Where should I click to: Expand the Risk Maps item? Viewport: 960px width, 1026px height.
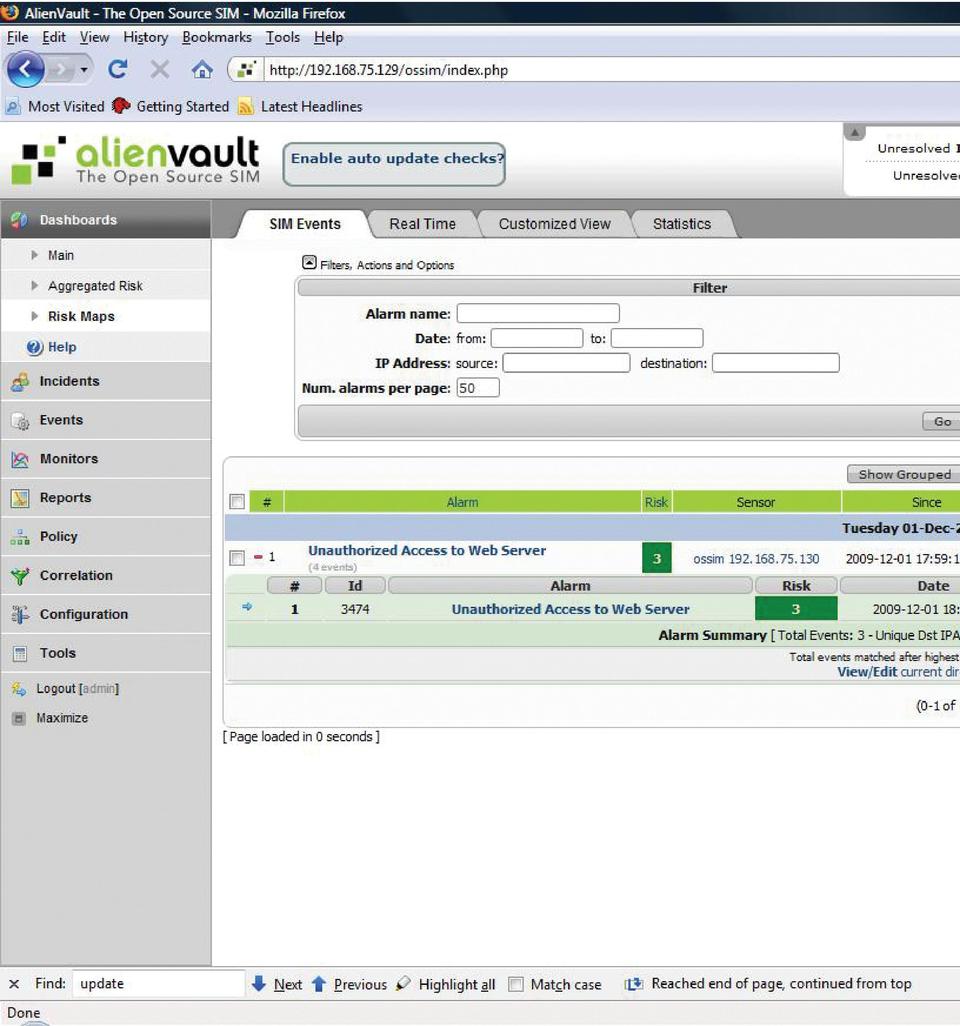[x=35, y=316]
